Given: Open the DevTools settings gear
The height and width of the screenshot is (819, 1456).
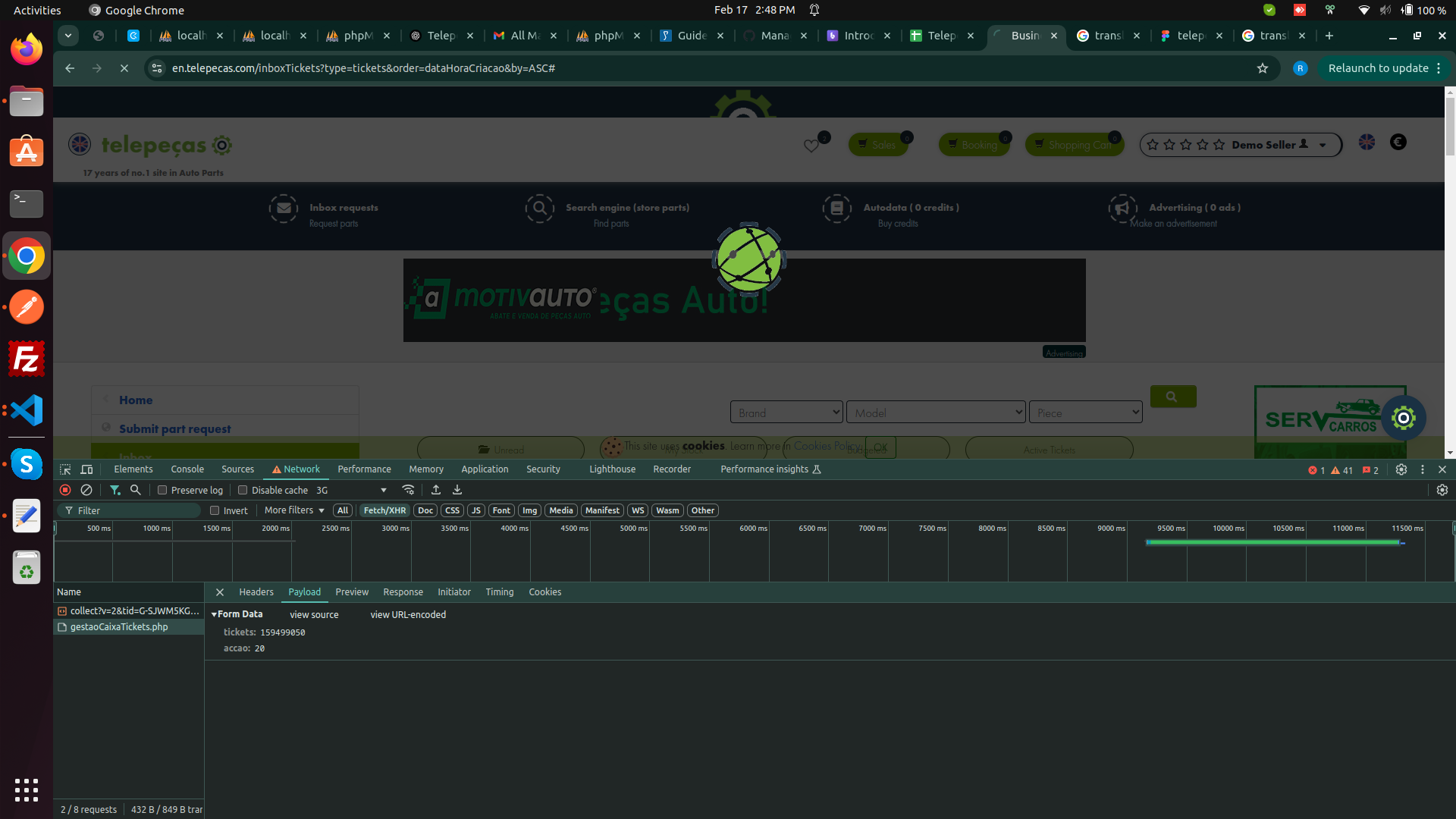Looking at the screenshot, I should click(x=1401, y=469).
